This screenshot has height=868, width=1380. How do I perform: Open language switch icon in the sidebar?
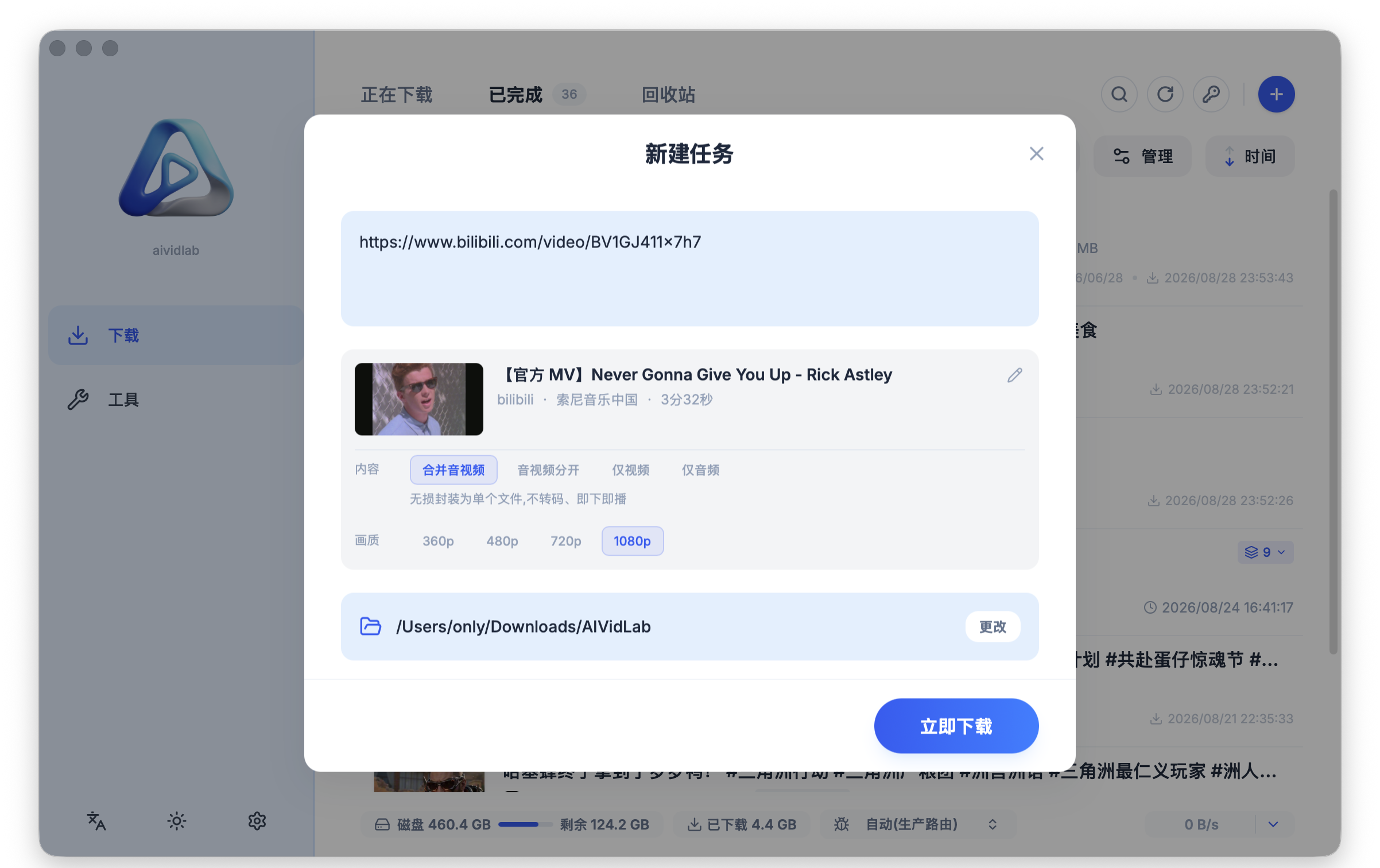[96, 821]
